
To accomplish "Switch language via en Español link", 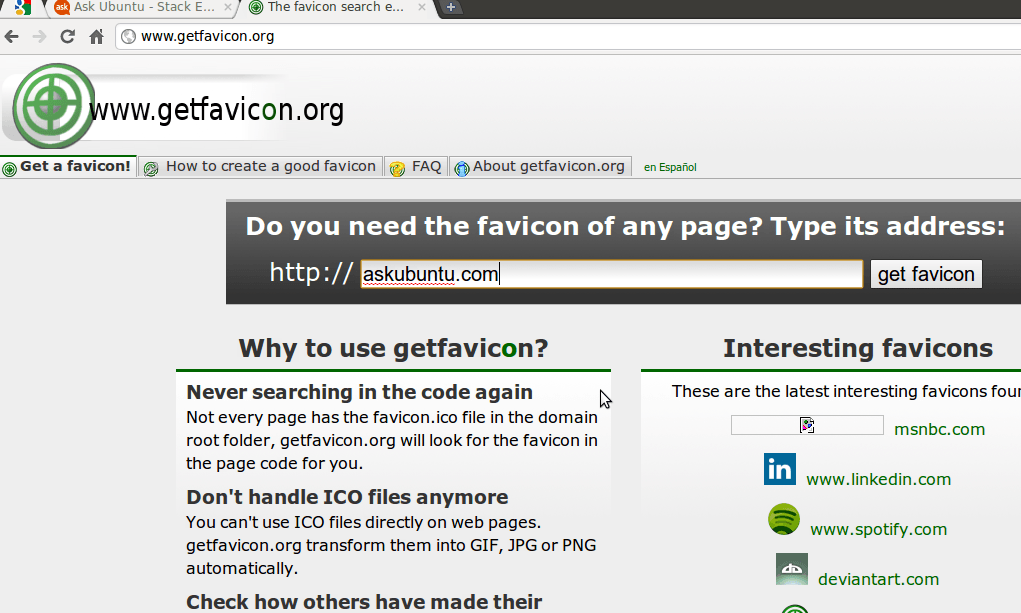I will point(670,167).
